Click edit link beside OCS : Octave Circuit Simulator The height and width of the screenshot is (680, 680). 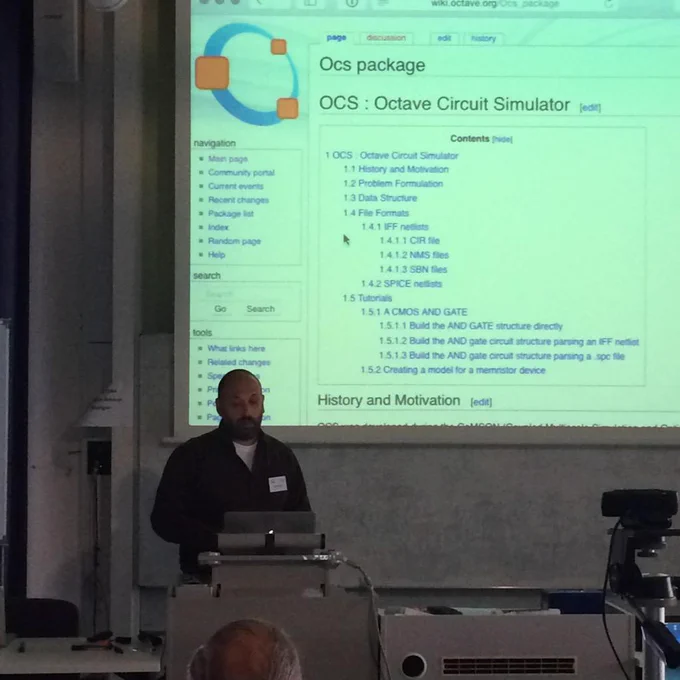pos(590,108)
